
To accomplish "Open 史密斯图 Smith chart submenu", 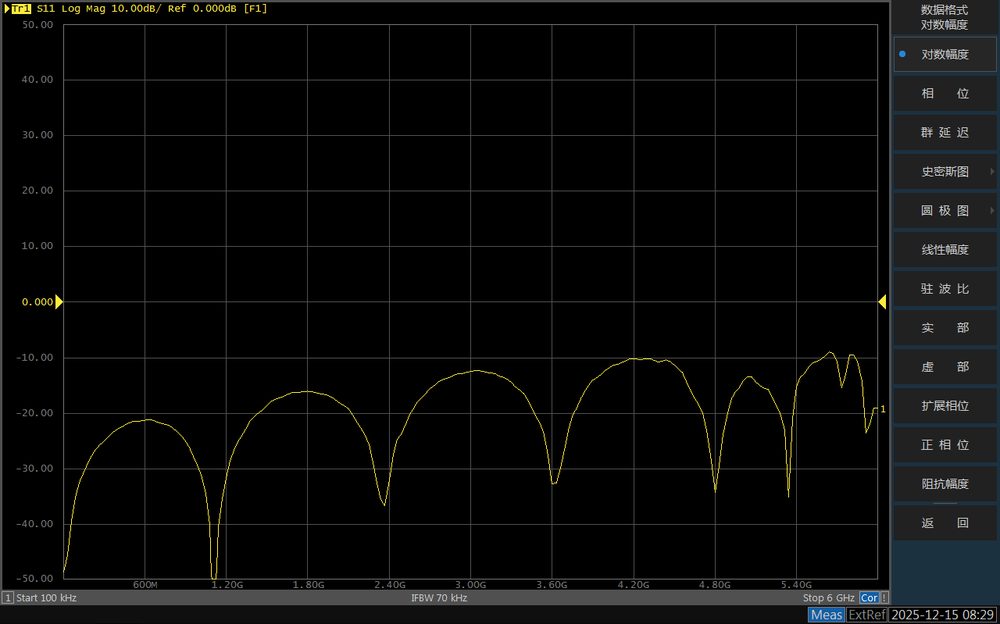I will click(945, 172).
